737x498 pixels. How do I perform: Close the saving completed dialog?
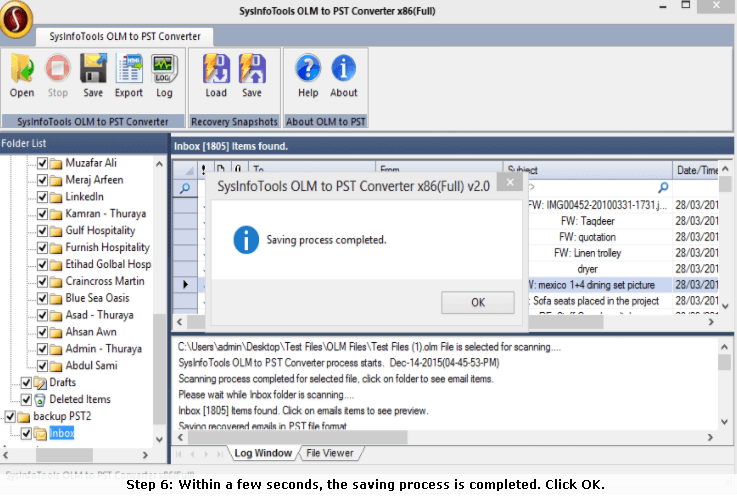(510, 182)
